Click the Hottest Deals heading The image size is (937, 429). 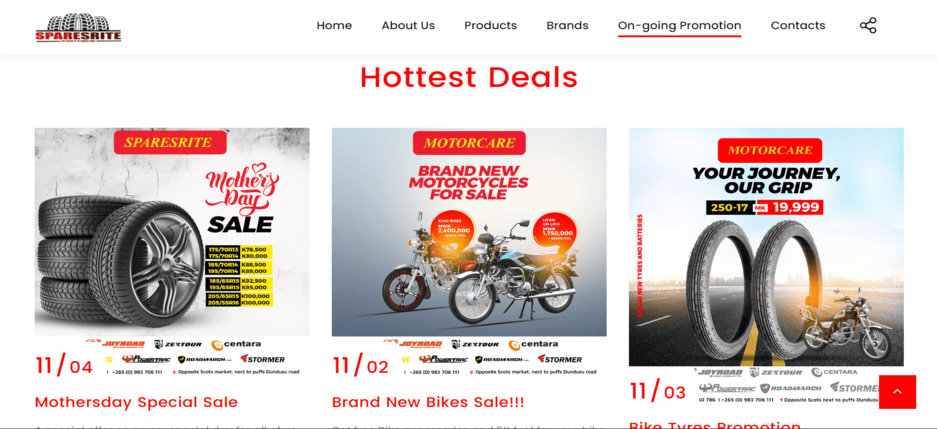[469, 77]
